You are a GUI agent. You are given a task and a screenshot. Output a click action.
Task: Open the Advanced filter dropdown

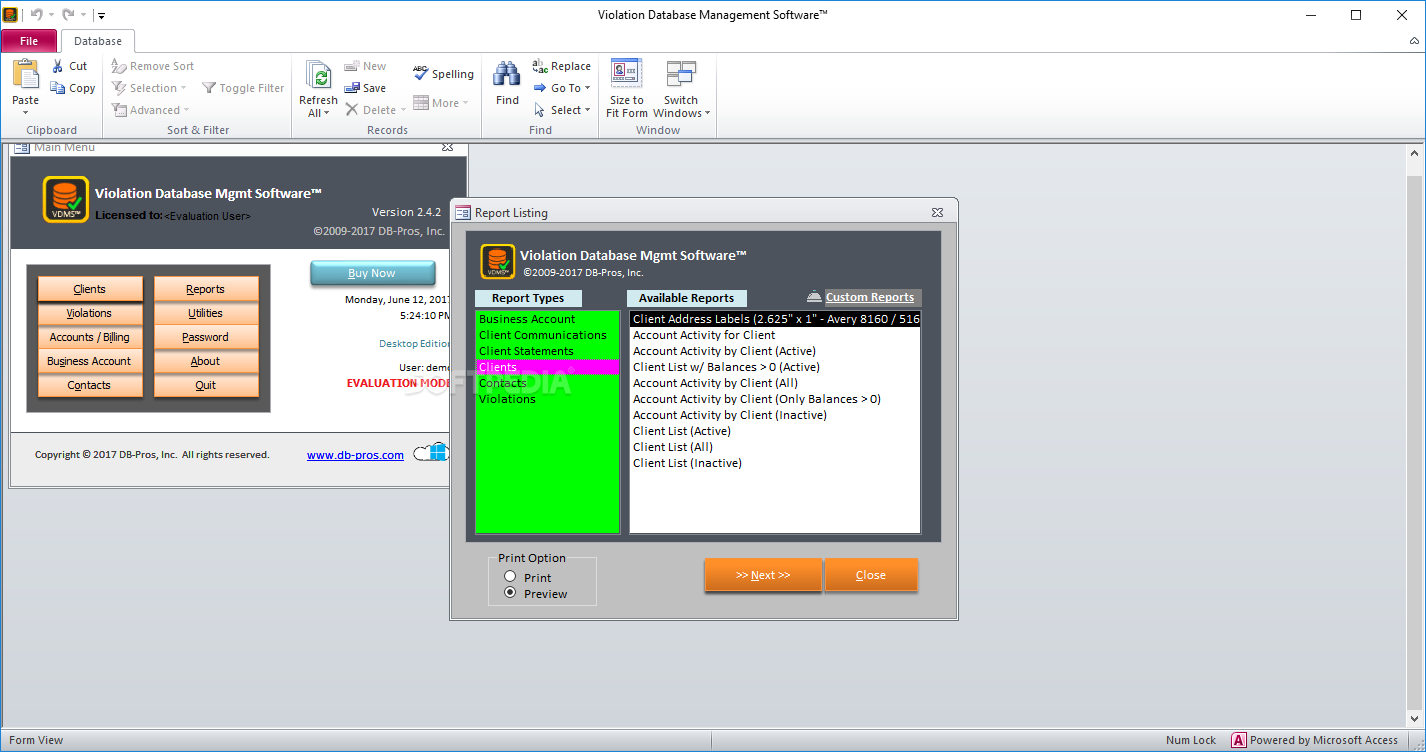150,110
